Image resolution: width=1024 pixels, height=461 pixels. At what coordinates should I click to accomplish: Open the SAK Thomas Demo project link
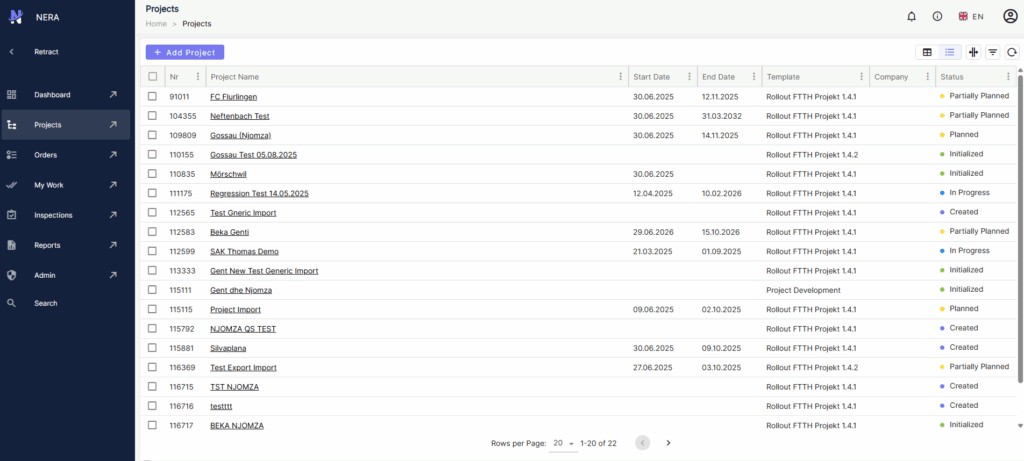point(236,251)
